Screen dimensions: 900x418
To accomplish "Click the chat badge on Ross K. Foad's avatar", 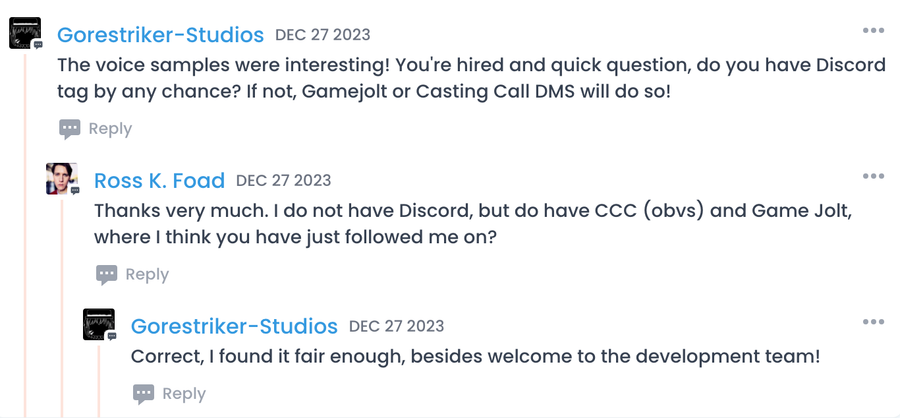I will click(x=75, y=190).
